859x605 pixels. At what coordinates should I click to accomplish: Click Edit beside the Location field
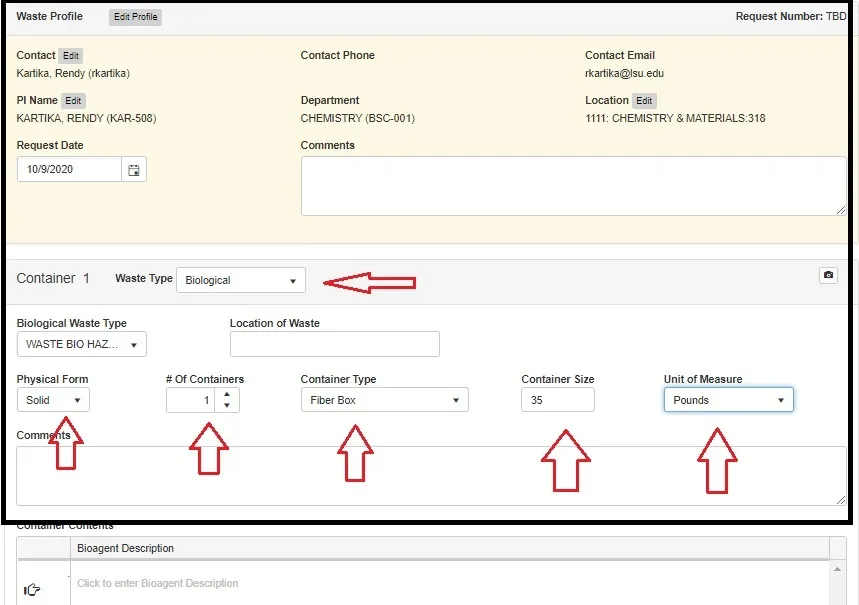644,100
